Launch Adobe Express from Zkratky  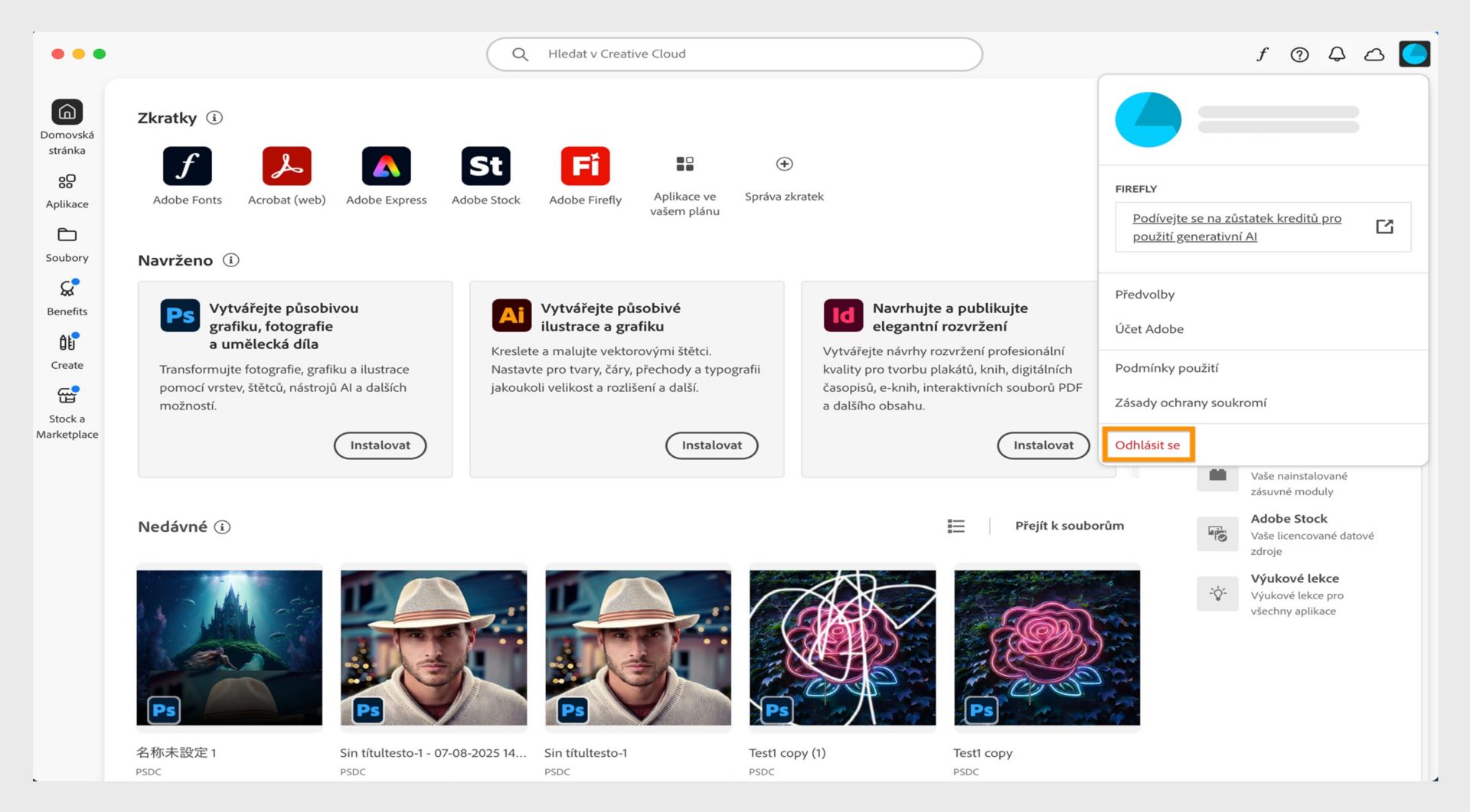point(387,165)
